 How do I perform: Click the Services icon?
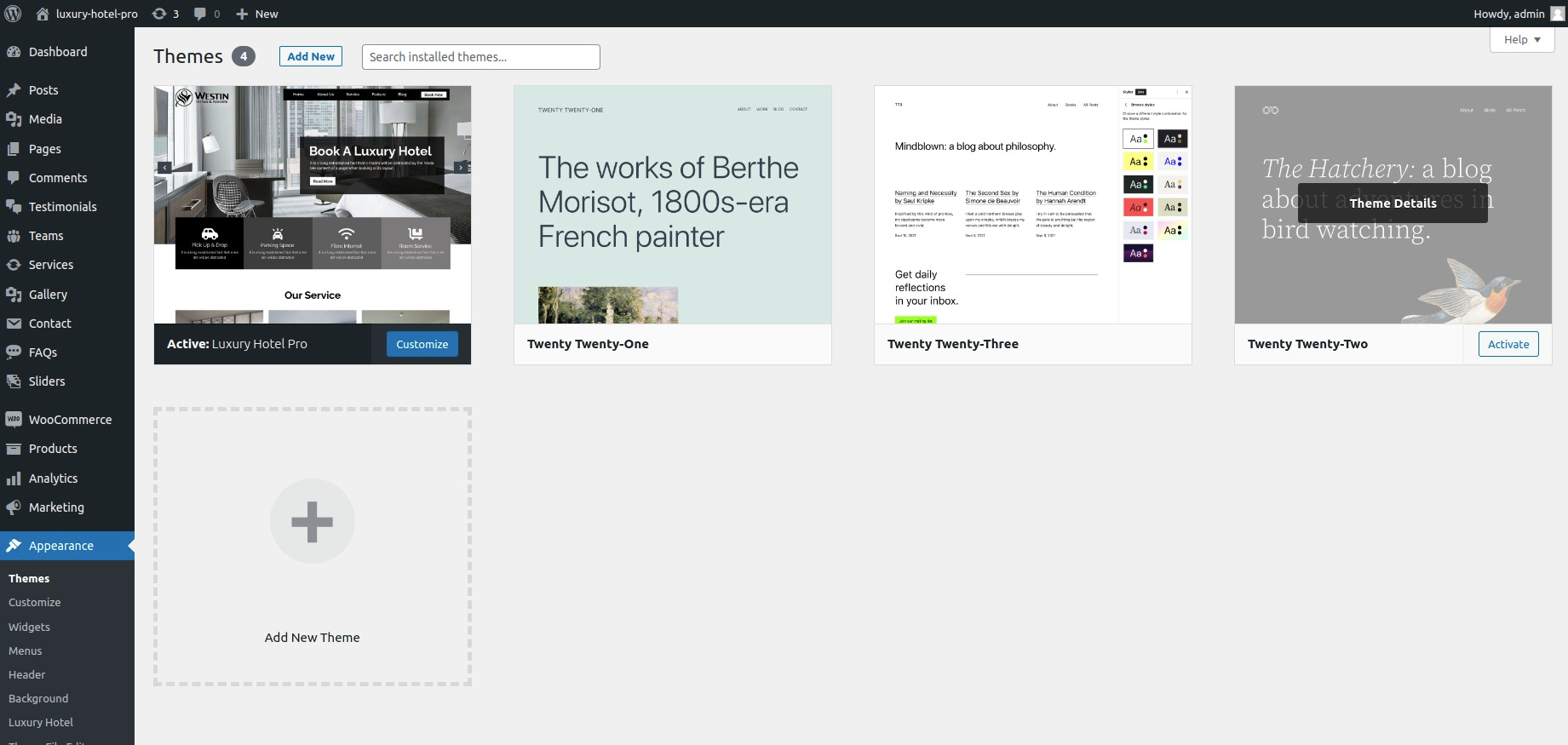(14, 265)
